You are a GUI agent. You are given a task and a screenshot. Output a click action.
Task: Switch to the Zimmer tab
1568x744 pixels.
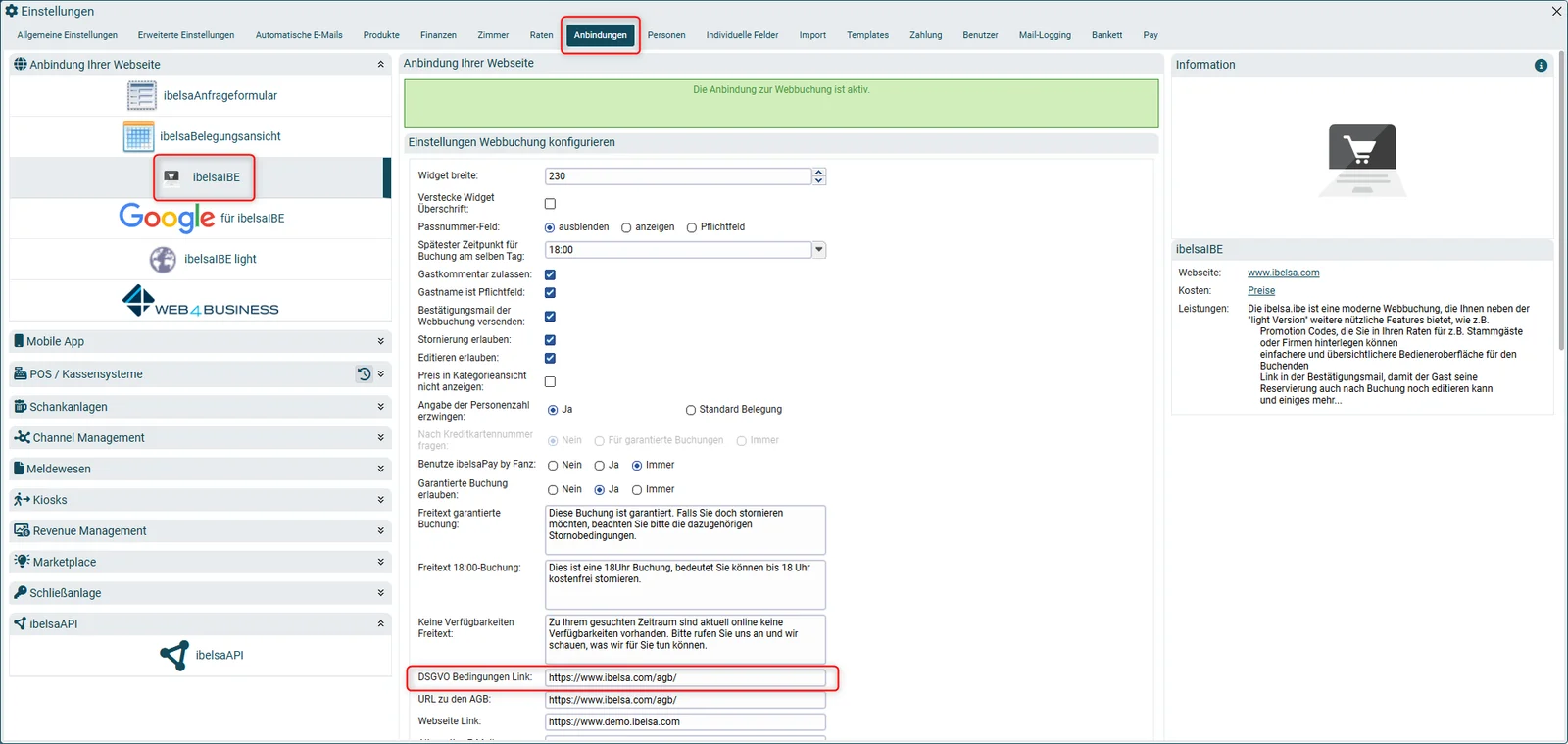click(493, 35)
